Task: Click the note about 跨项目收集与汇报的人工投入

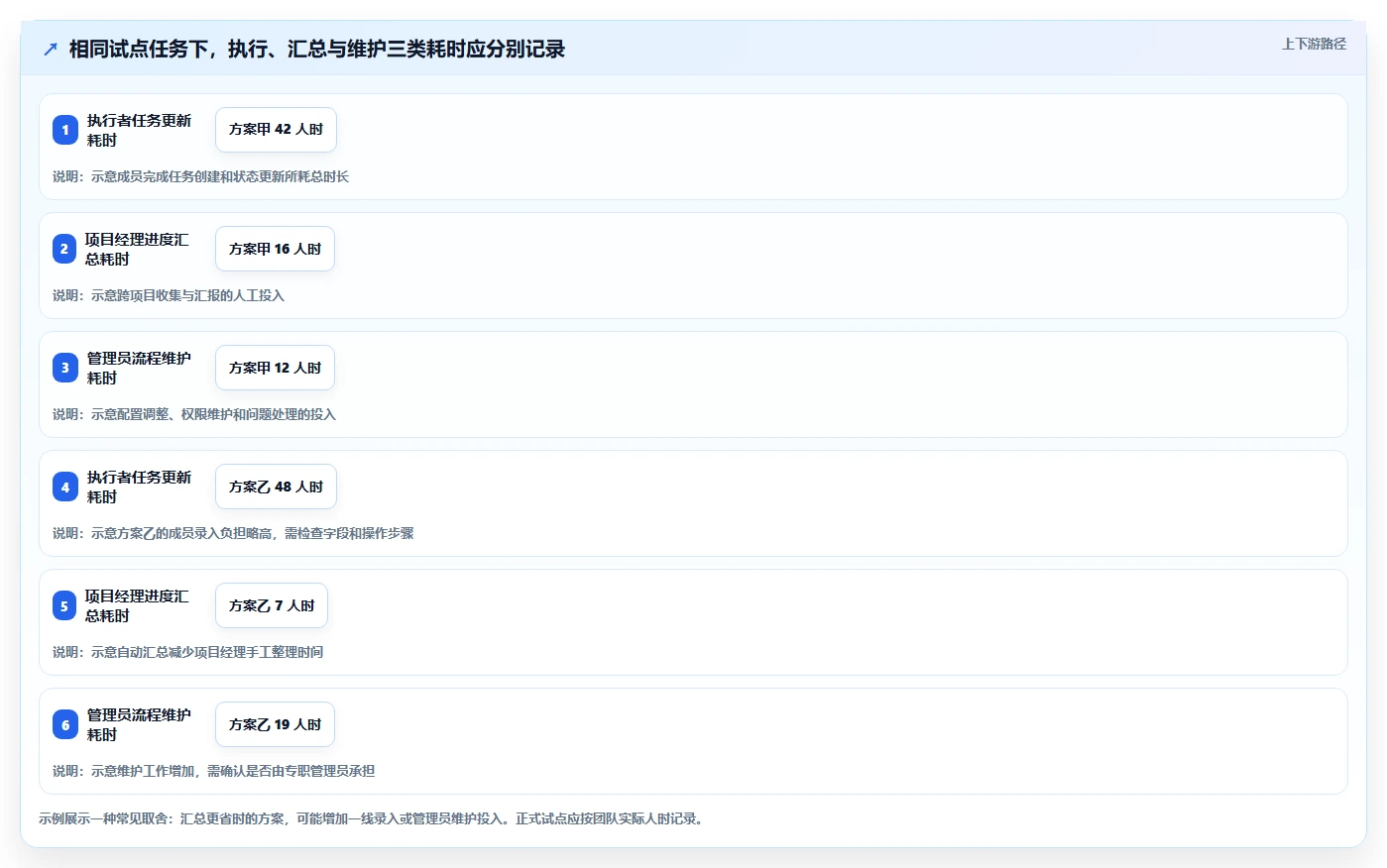Action: (x=169, y=295)
